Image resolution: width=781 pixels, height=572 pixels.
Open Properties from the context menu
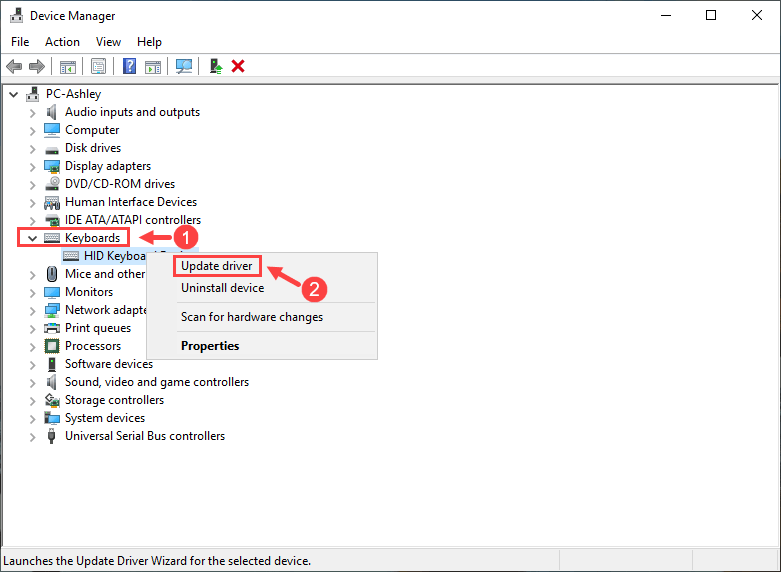210,346
